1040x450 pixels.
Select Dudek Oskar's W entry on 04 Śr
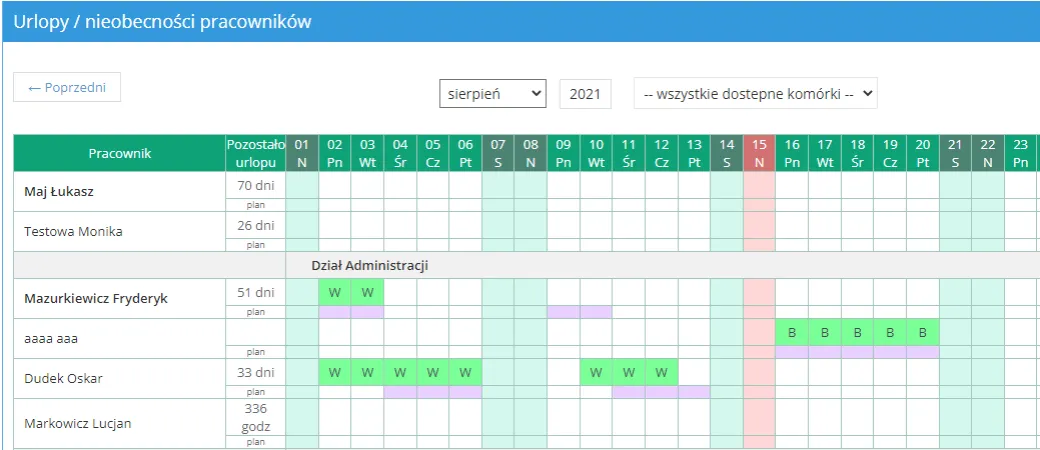pyautogui.click(x=400, y=373)
